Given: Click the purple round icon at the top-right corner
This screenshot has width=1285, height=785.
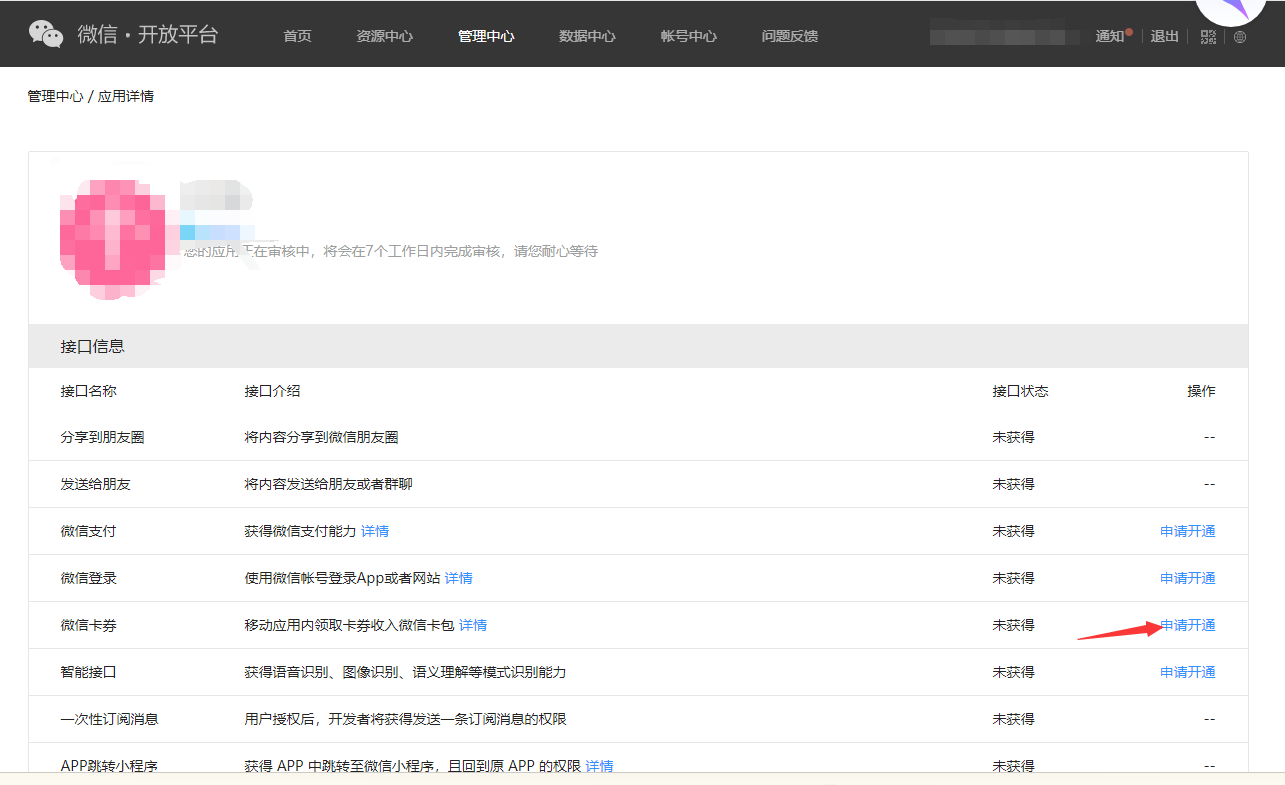Looking at the screenshot, I should click(1231, 11).
